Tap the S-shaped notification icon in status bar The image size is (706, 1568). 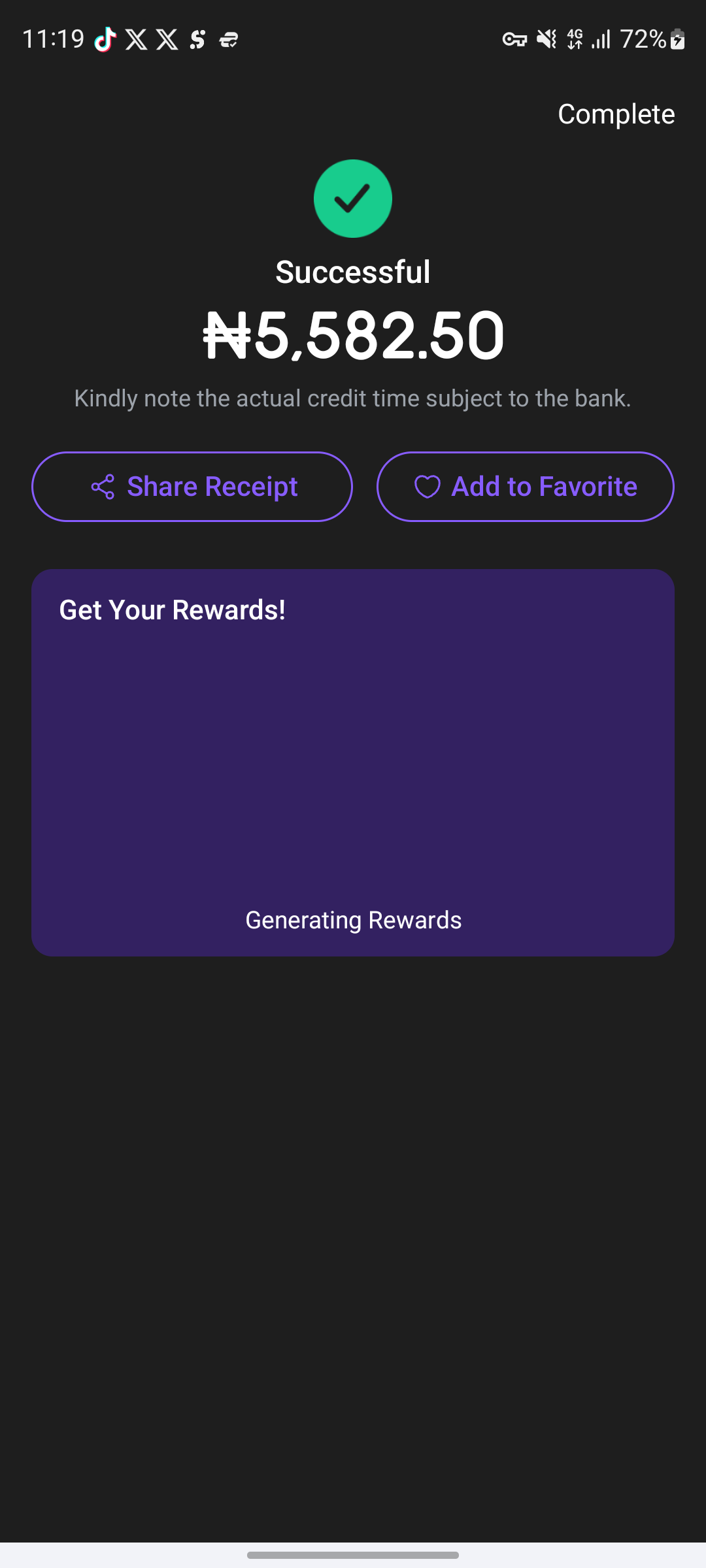[x=197, y=40]
